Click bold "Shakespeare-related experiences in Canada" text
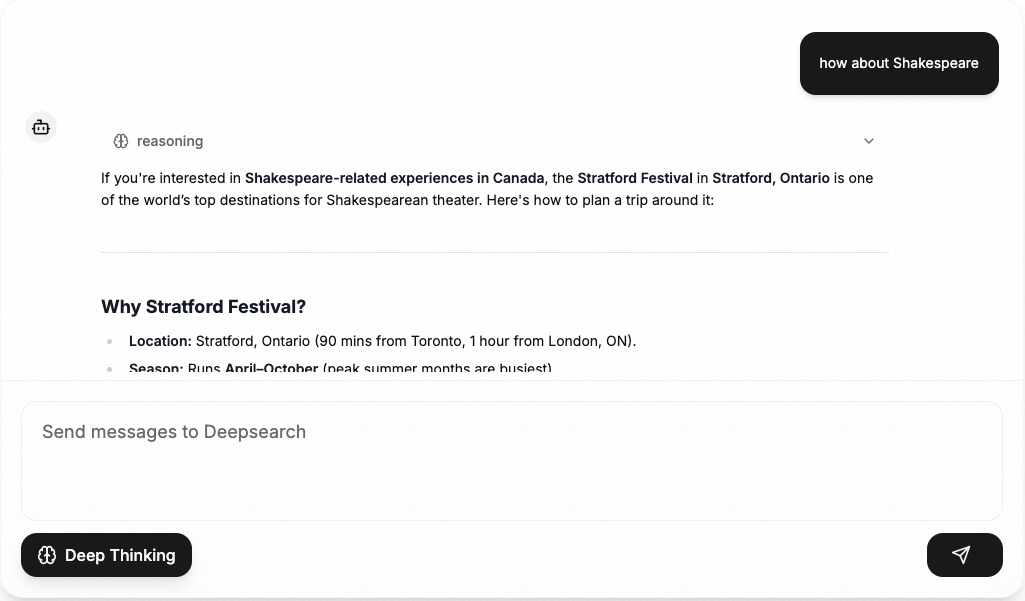The height and width of the screenshot is (601, 1025). [x=394, y=178]
